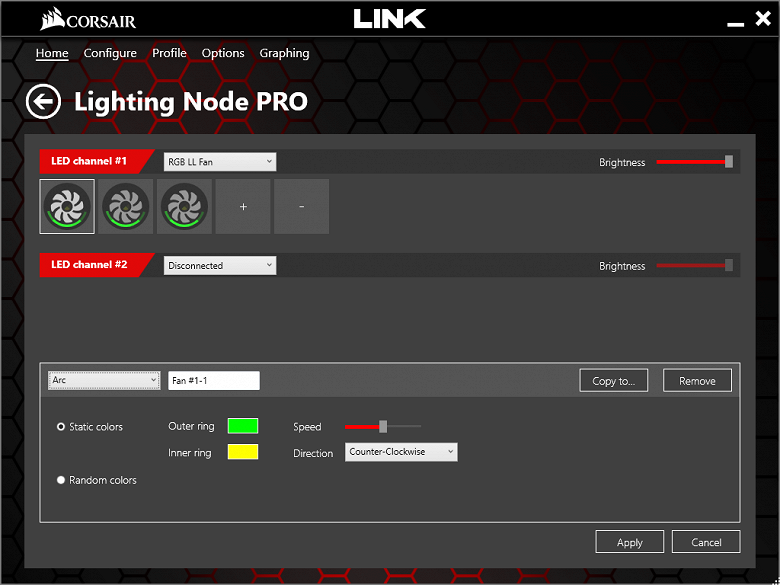Image resolution: width=780 pixels, height=585 pixels.
Task: Go back using the circled arrow icon
Action: 43,101
